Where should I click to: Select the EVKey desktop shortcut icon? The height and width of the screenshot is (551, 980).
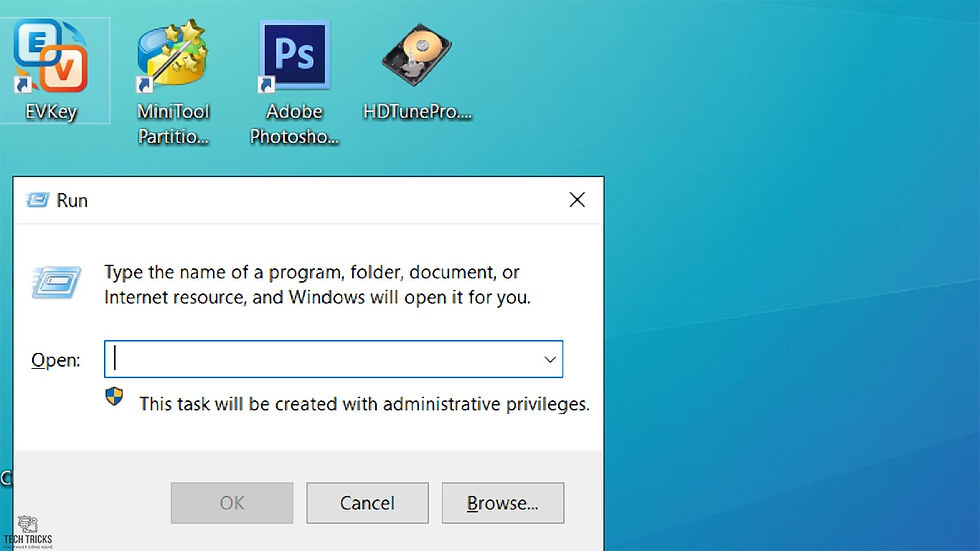coord(51,56)
